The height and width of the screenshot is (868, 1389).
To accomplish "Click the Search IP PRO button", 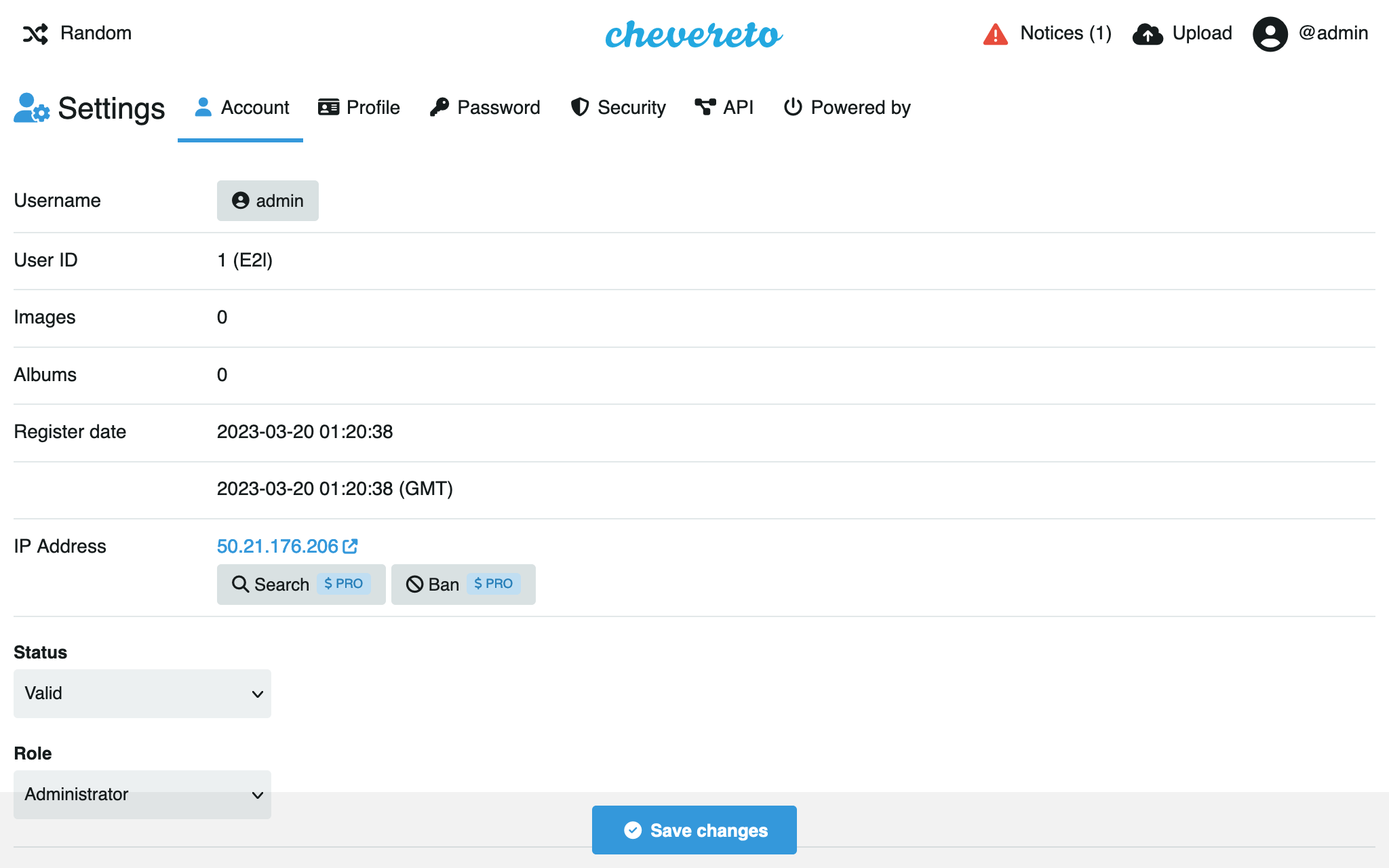I will point(300,585).
